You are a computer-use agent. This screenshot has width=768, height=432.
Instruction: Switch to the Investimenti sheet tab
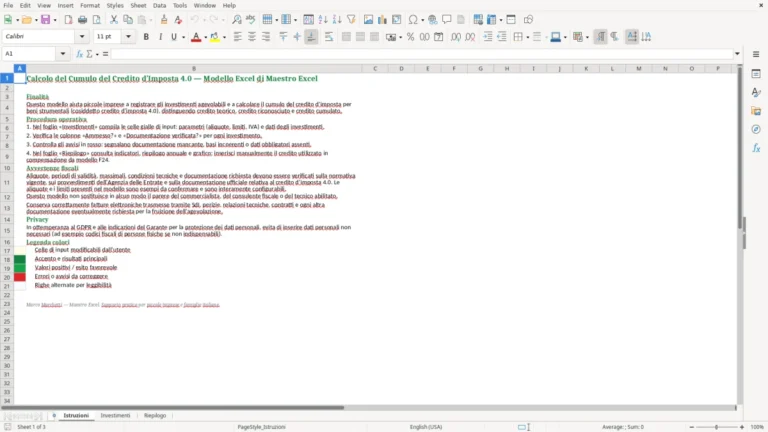115,415
